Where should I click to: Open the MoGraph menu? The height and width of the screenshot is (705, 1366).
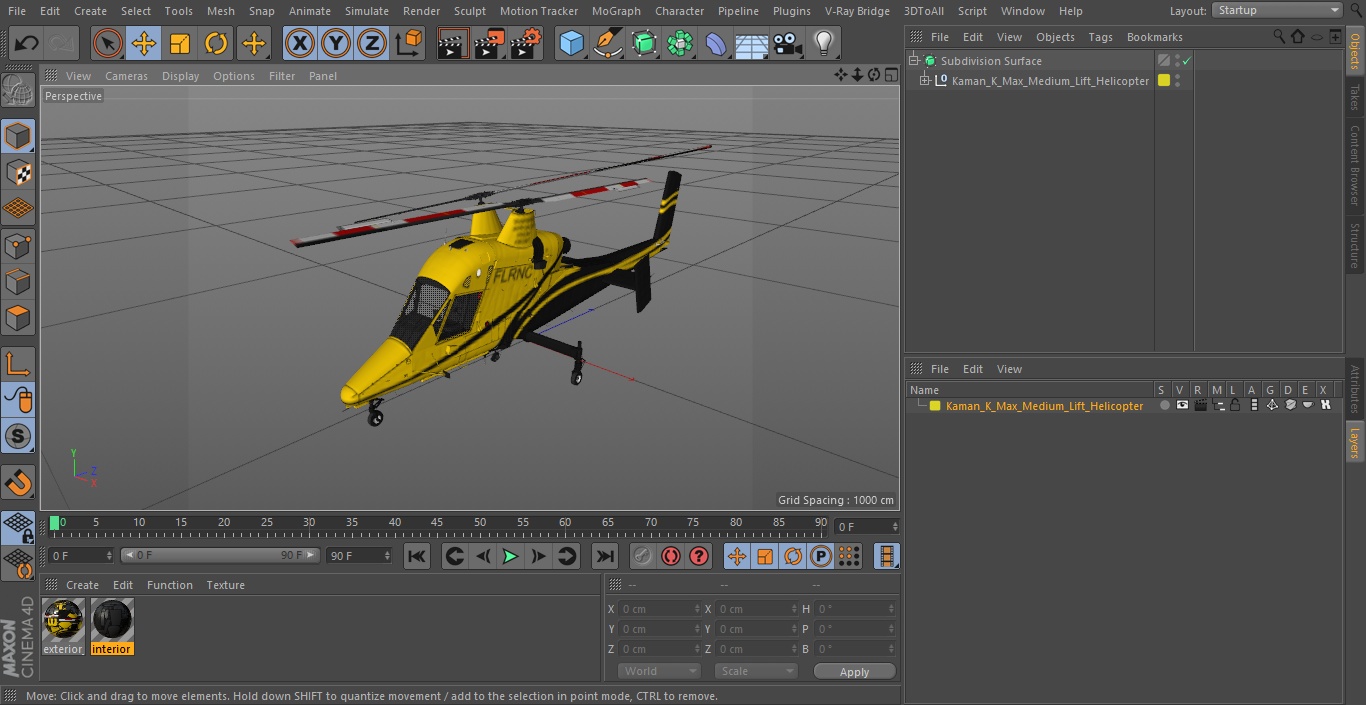616,11
